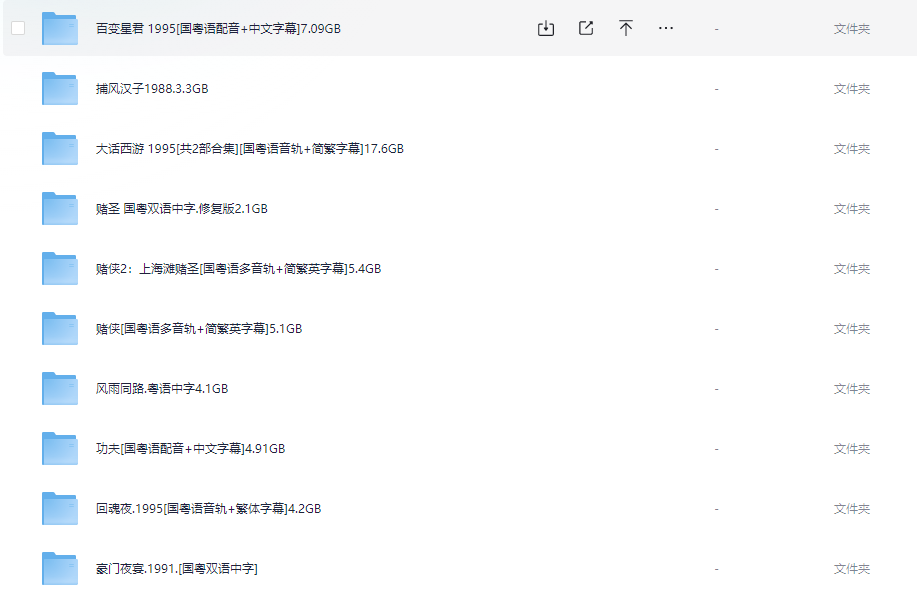Click the 捕风汉子 folder icon

coord(60,89)
